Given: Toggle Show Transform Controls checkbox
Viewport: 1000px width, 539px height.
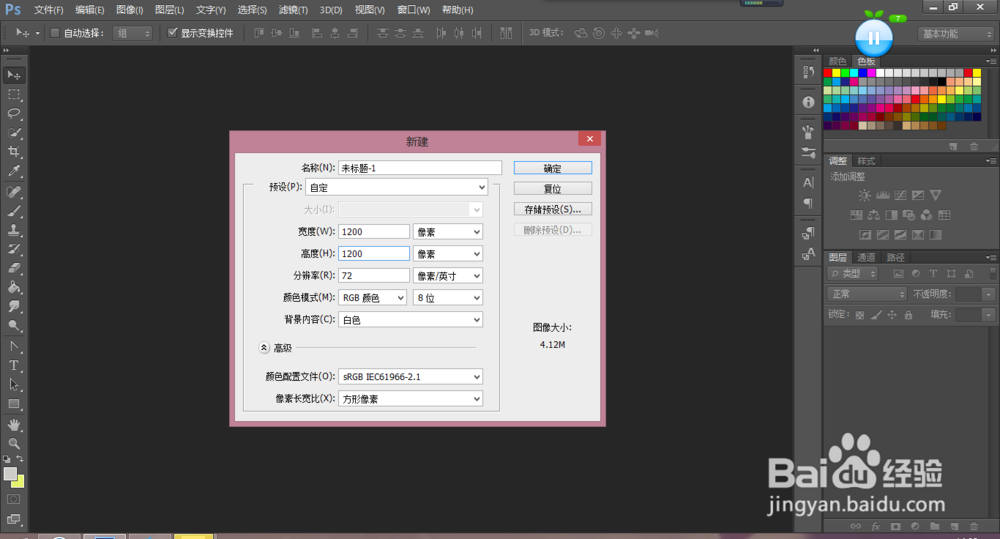Looking at the screenshot, I should pyautogui.click(x=172, y=33).
